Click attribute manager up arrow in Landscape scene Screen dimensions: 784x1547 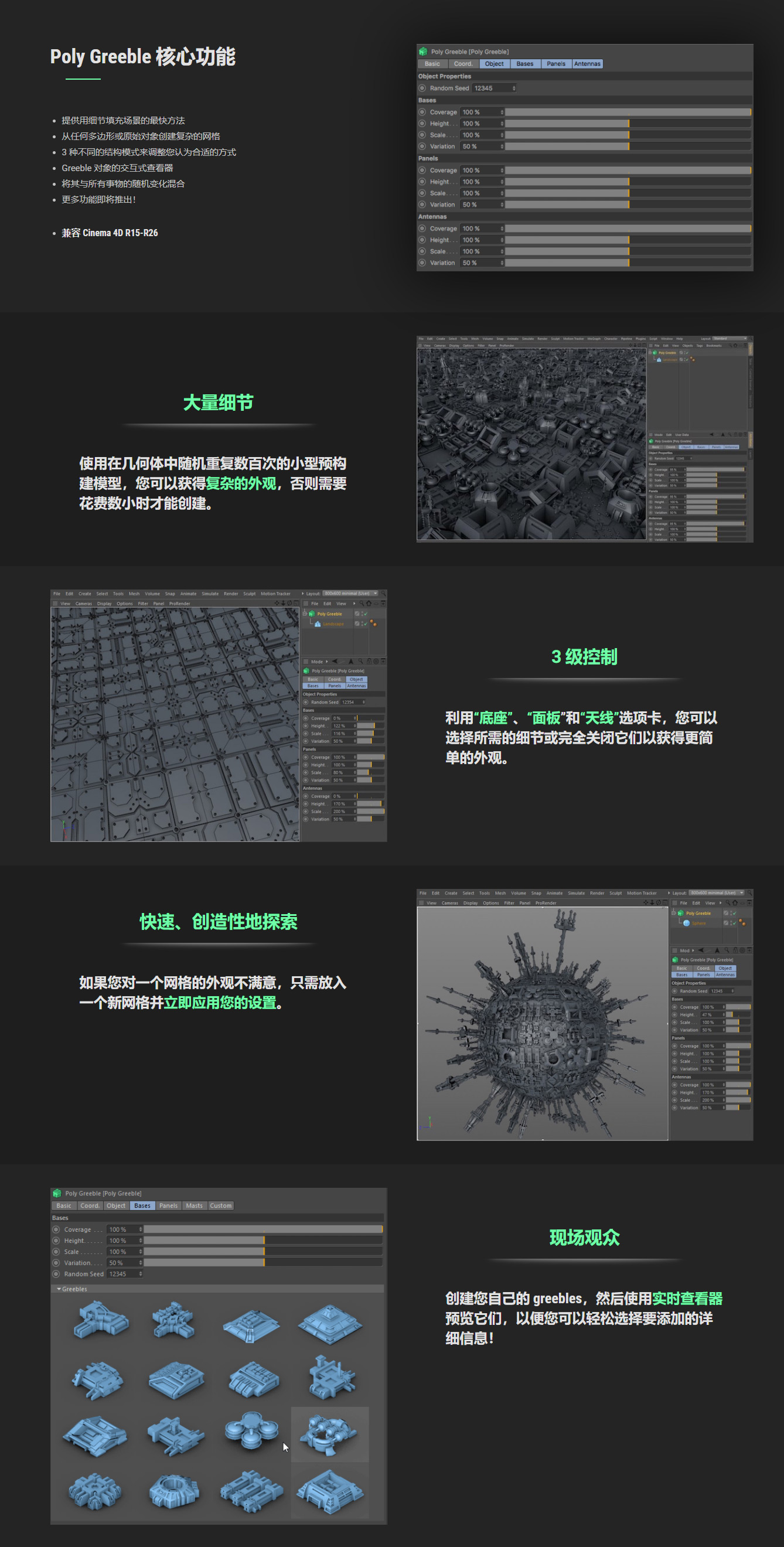[x=351, y=661]
